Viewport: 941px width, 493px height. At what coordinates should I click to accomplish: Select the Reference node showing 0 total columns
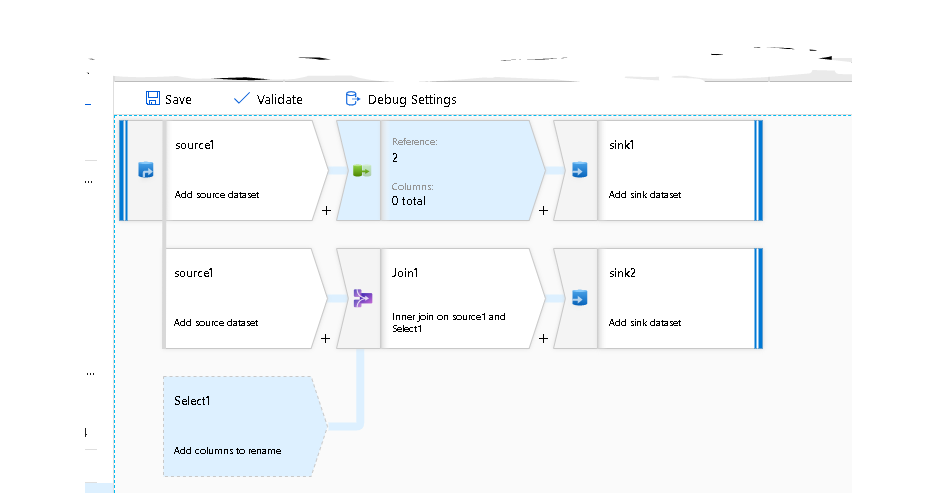(460, 171)
